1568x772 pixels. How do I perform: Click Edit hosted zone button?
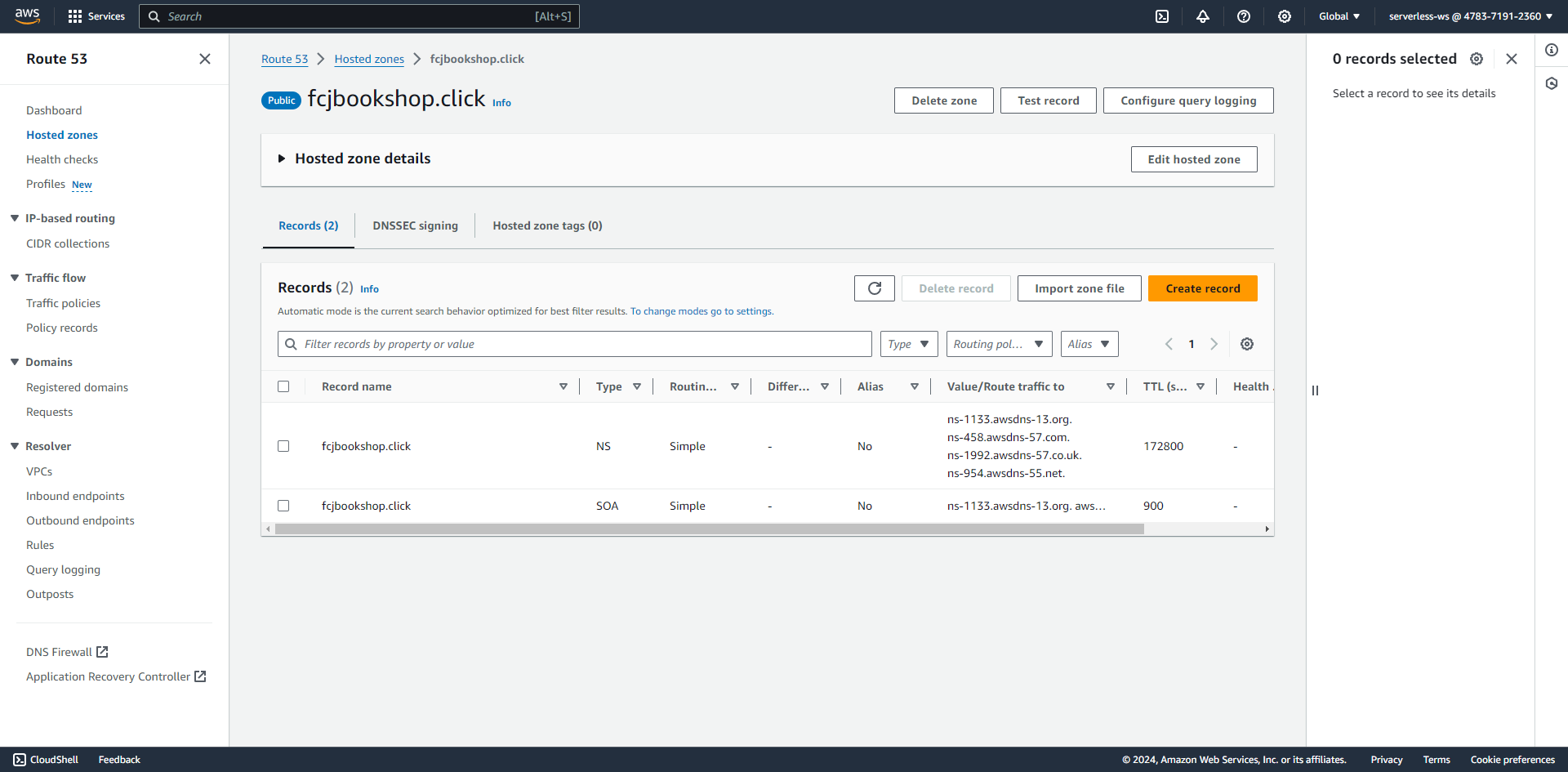point(1194,159)
